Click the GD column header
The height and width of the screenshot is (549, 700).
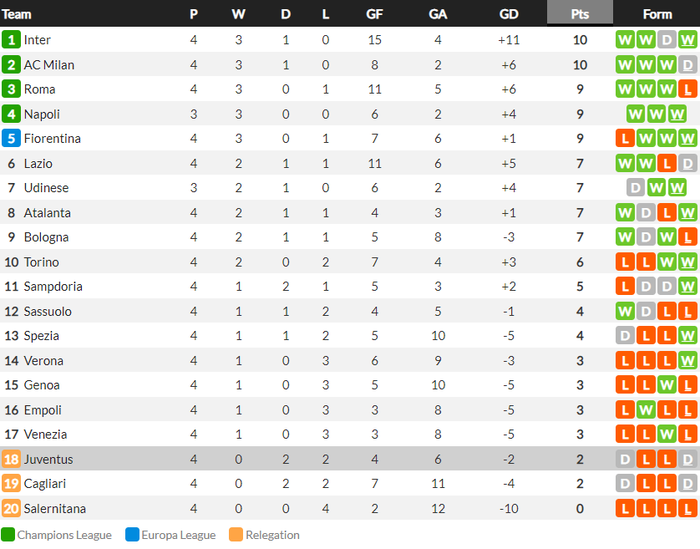click(x=508, y=14)
